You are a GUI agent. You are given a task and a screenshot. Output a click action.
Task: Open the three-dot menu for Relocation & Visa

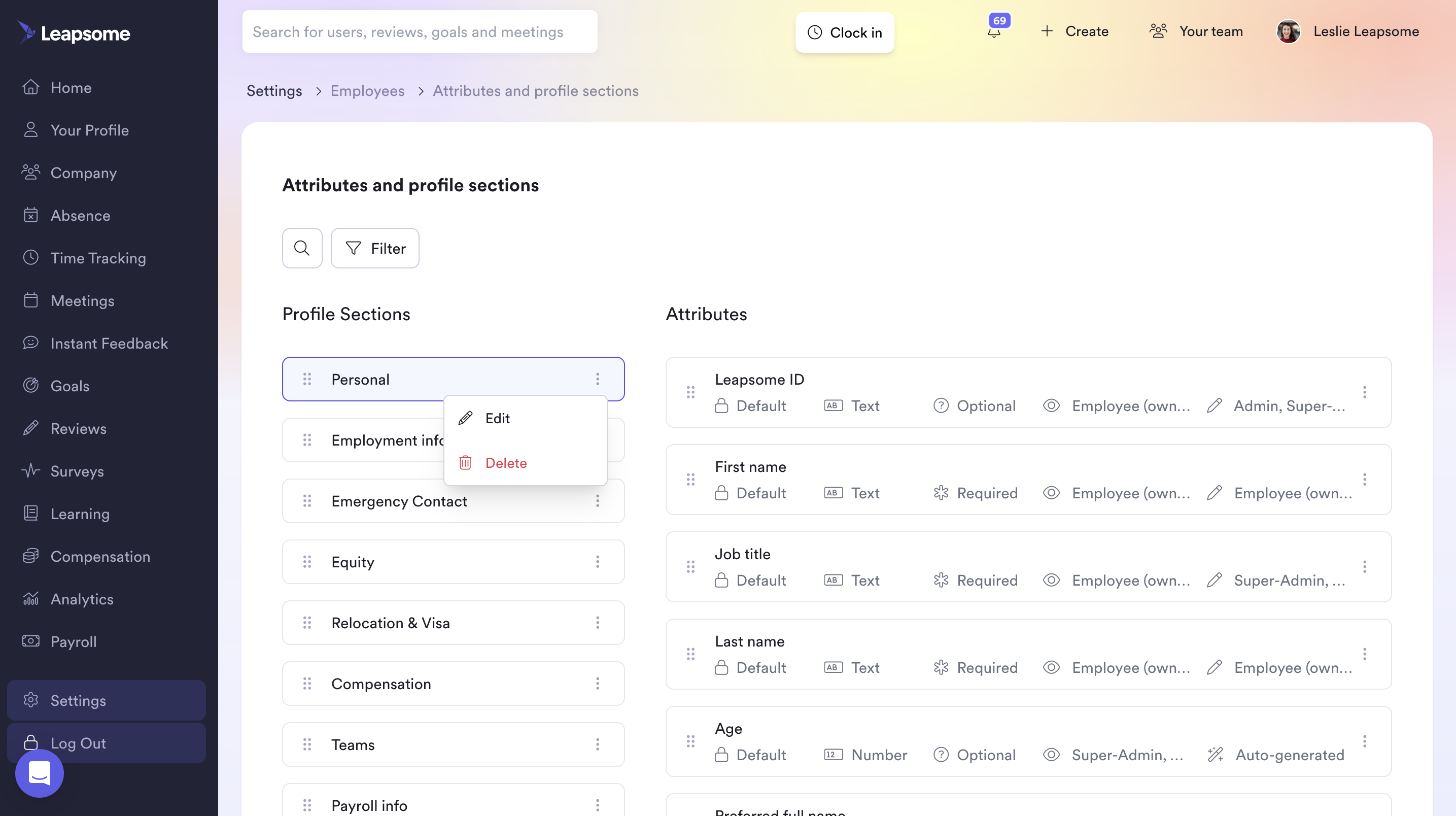(598, 623)
